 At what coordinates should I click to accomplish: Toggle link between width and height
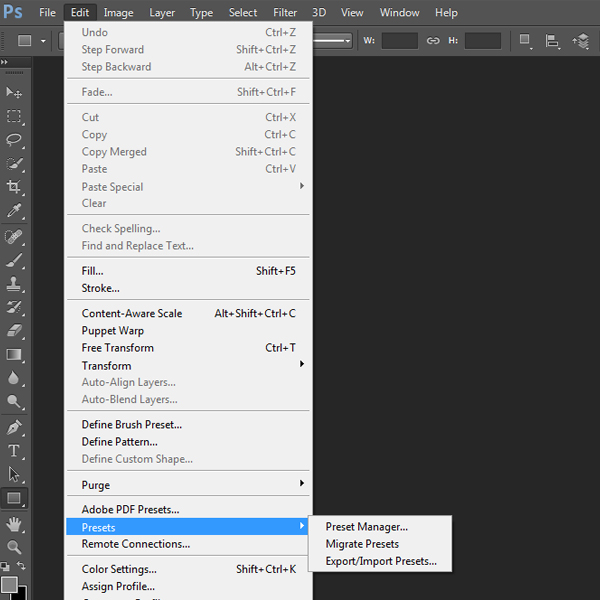[x=433, y=41]
